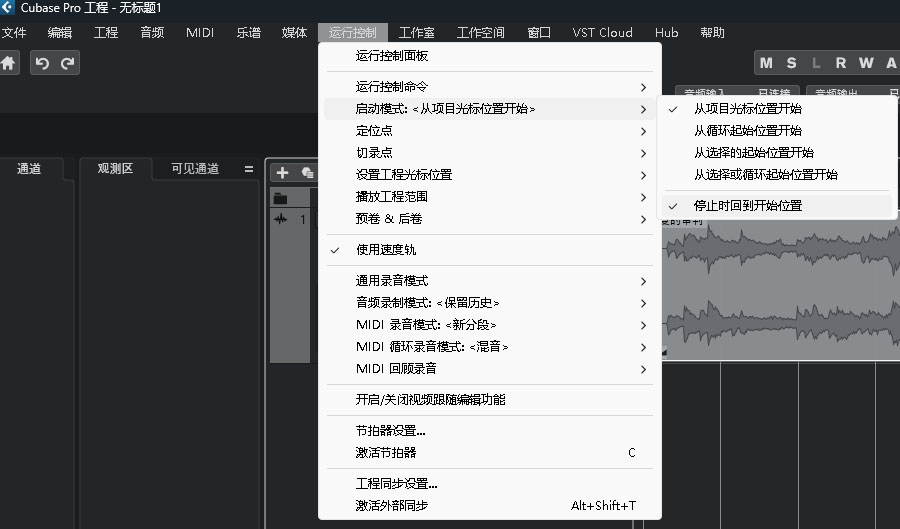Open 工程同步设置... dialog
Image resolution: width=900 pixels, height=529 pixels.
click(490, 484)
